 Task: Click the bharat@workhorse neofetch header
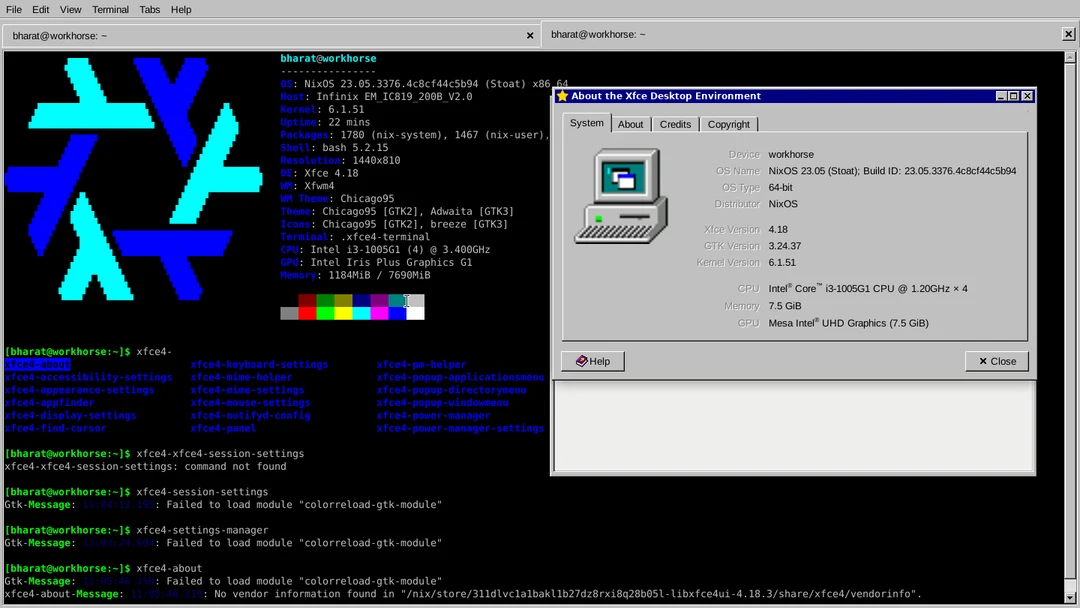coord(328,59)
